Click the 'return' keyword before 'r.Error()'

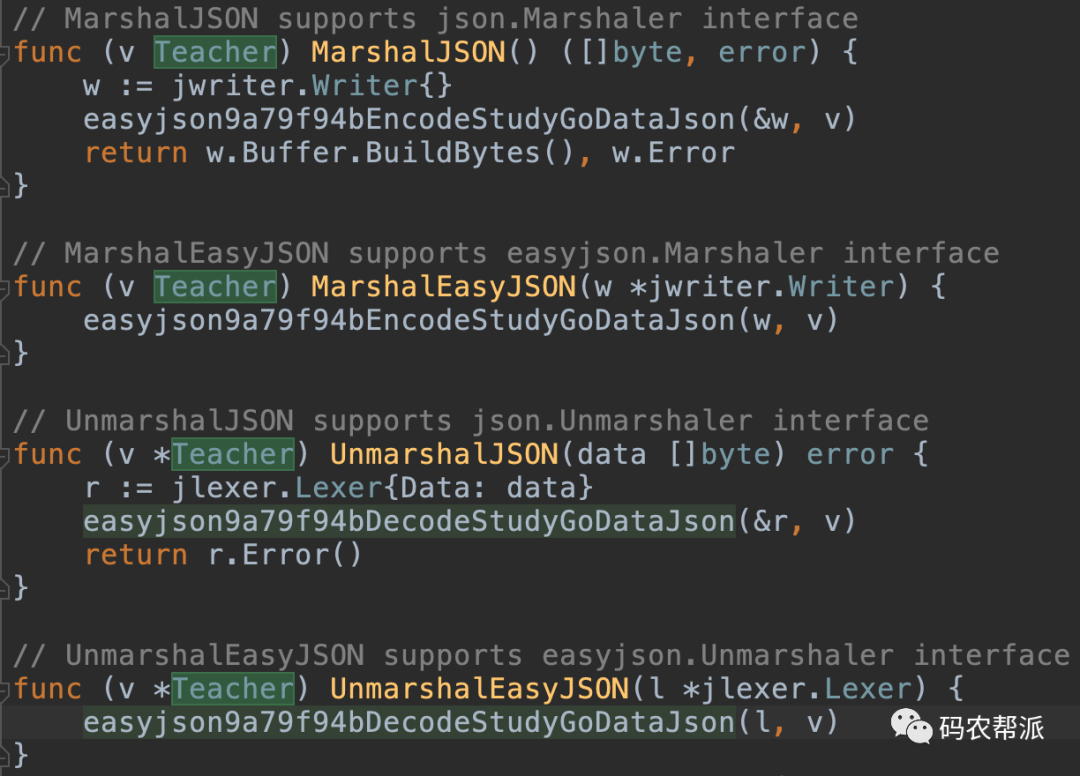(136, 555)
